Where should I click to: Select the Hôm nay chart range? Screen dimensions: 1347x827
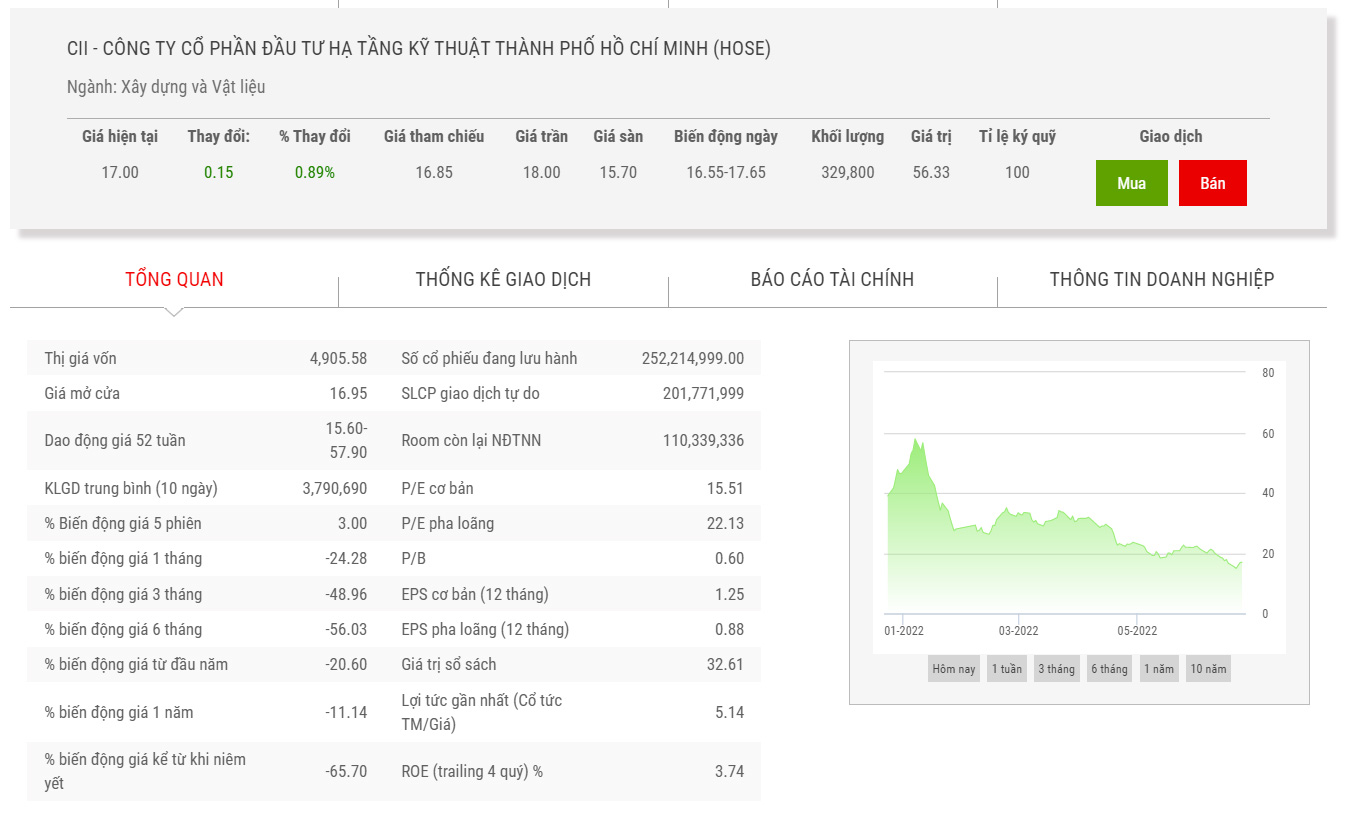(953, 669)
